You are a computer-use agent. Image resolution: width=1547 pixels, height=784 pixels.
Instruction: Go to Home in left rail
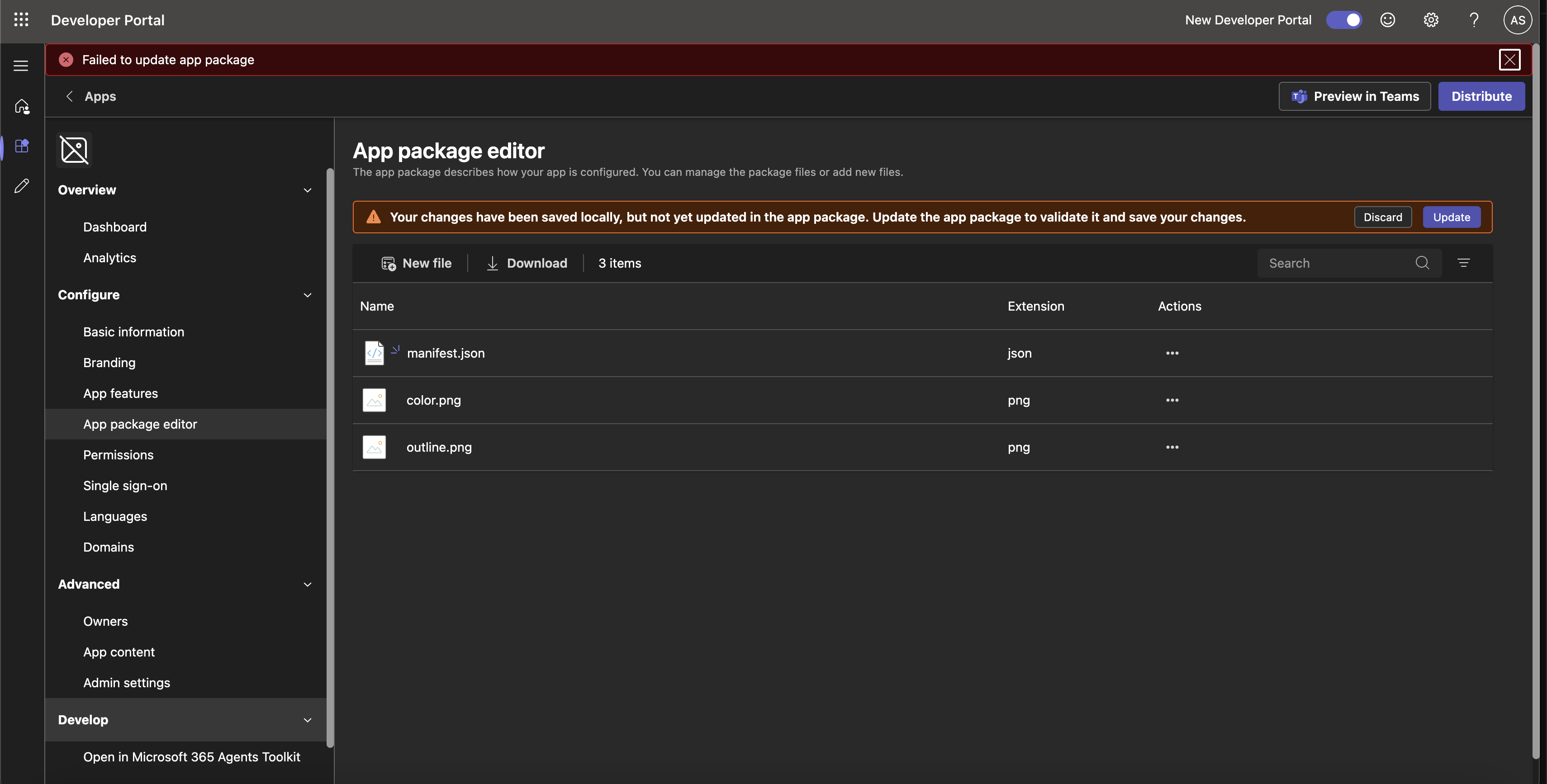click(x=22, y=106)
